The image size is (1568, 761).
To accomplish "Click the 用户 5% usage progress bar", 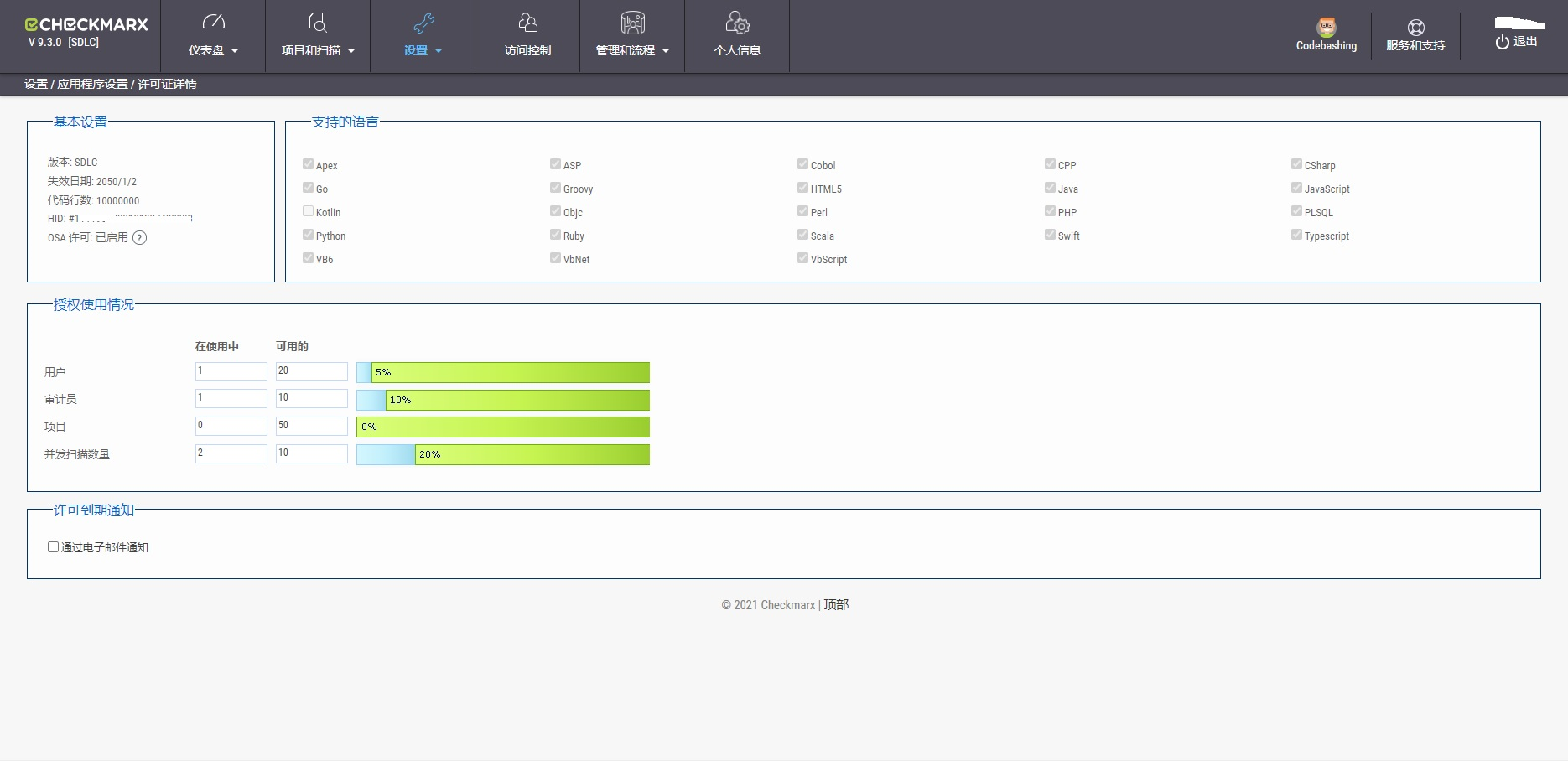I will [502, 372].
